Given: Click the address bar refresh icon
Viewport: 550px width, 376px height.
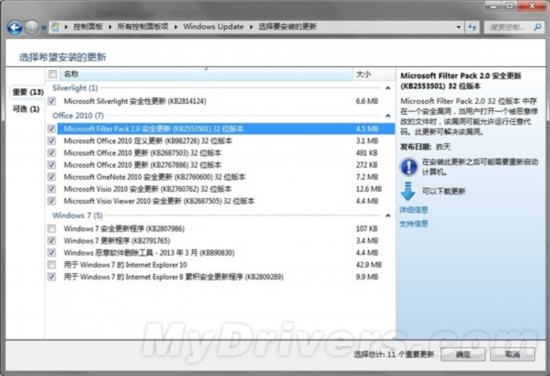Looking at the screenshot, I should [x=472, y=27].
